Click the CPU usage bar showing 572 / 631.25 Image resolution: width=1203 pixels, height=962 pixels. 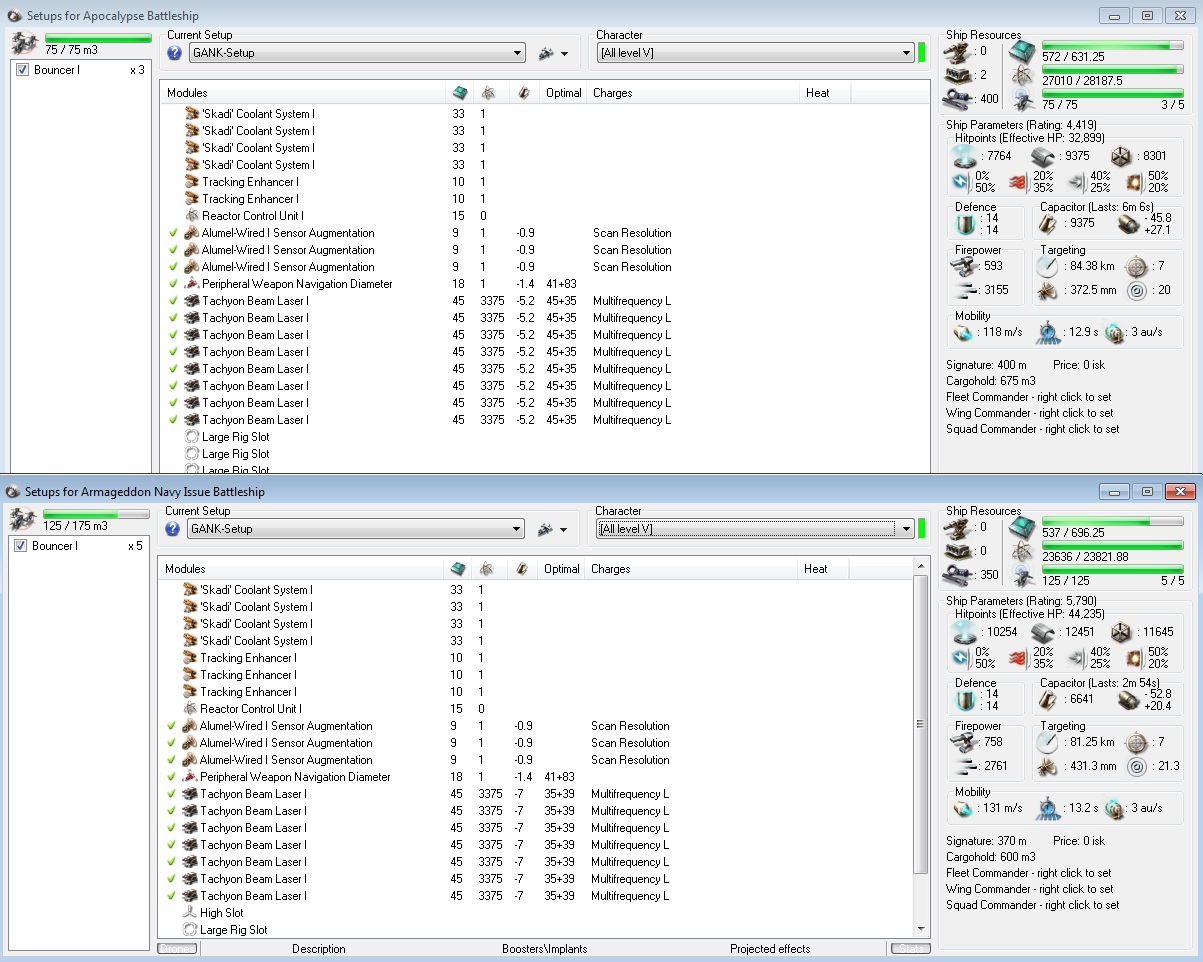tap(1113, 46)
